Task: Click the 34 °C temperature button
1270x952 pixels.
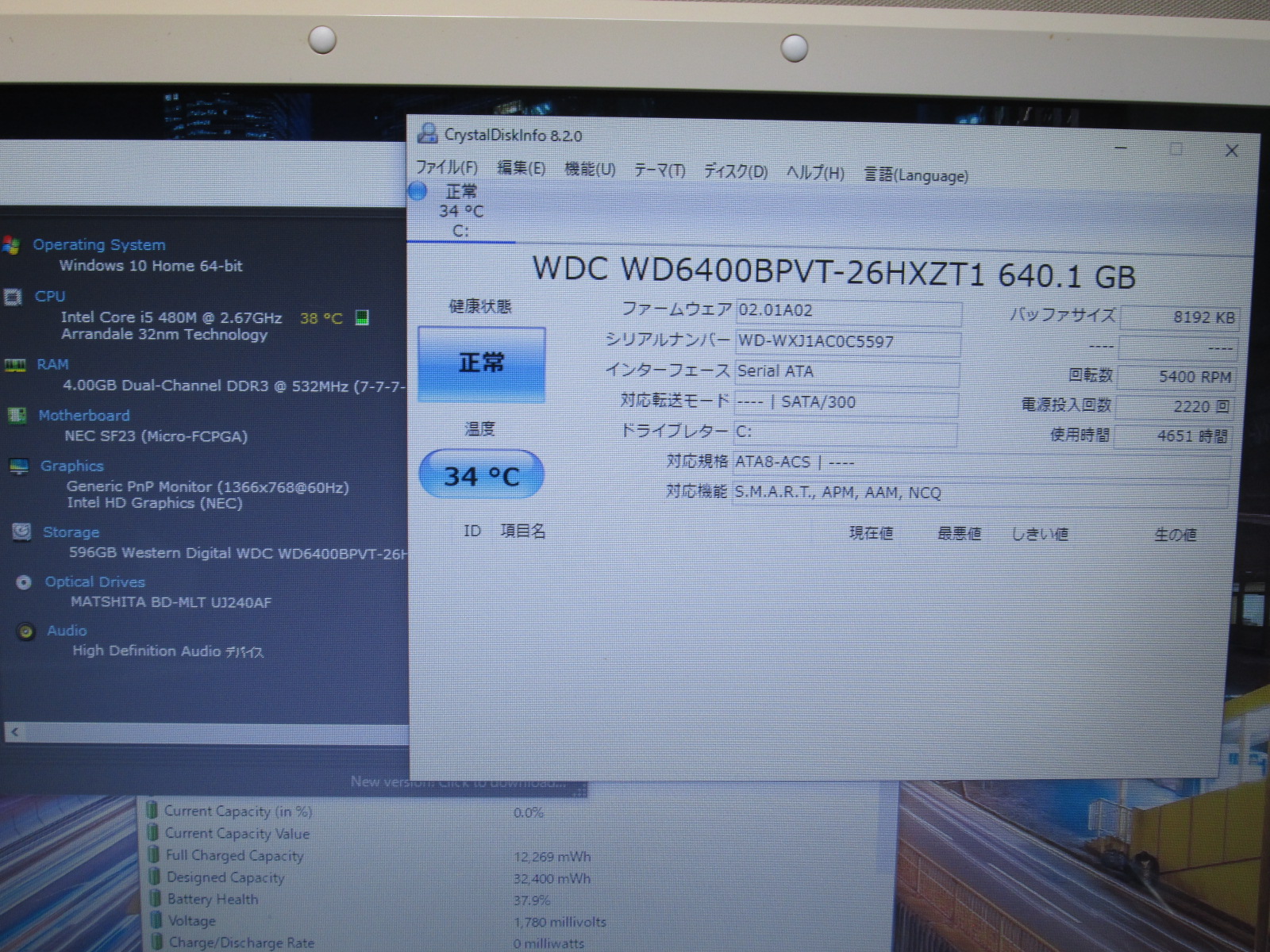Action: coord(481,475)
